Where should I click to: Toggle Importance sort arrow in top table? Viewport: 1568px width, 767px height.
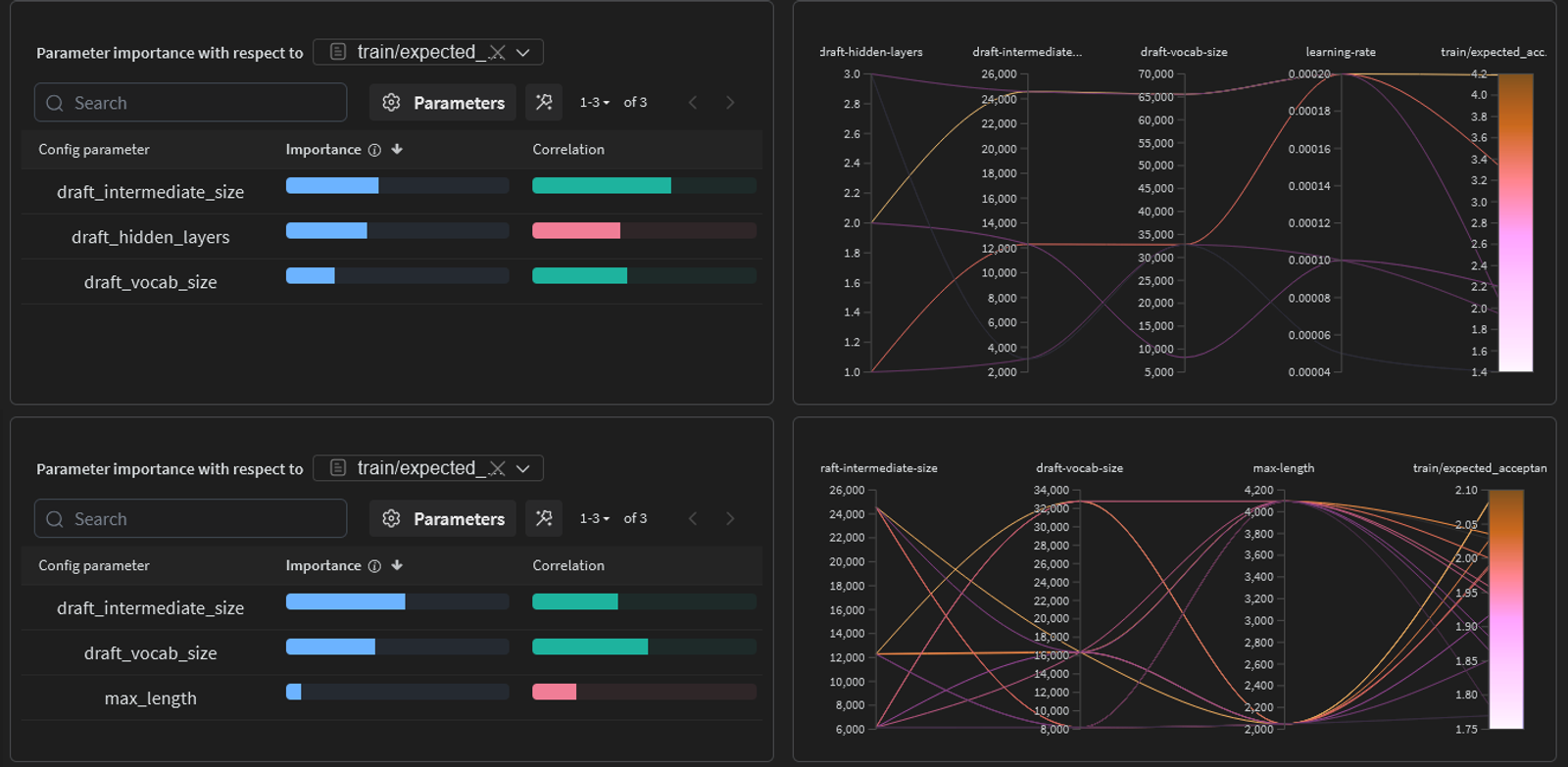coord(397,149)
